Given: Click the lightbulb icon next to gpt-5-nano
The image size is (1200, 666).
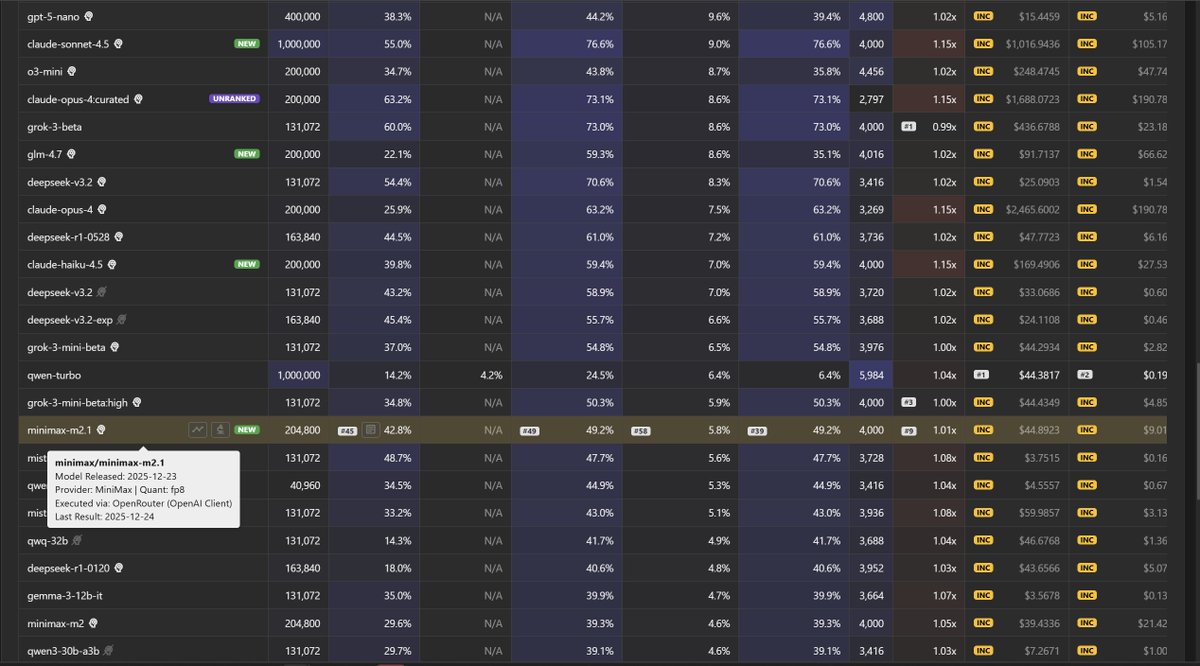Looking at the screenshot, I should [88, 16].
